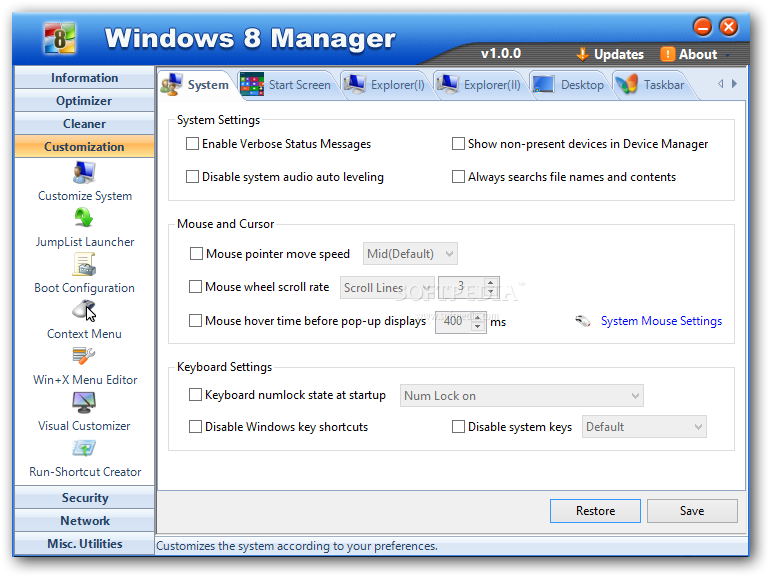Image resolution: width=770 pixels, height=577 pixels.
Task: Open Run-Shortcut Creator icon
Action: [84, 448]
